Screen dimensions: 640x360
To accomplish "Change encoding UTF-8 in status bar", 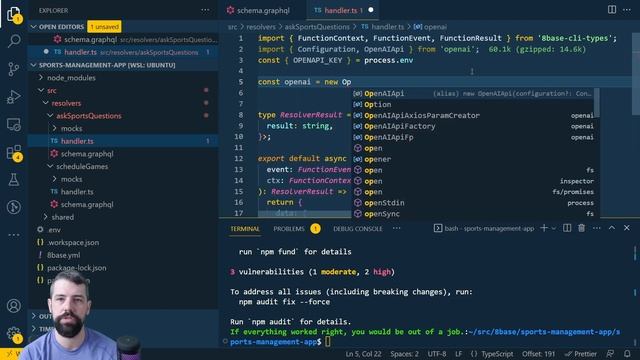I will pos(437,354).
